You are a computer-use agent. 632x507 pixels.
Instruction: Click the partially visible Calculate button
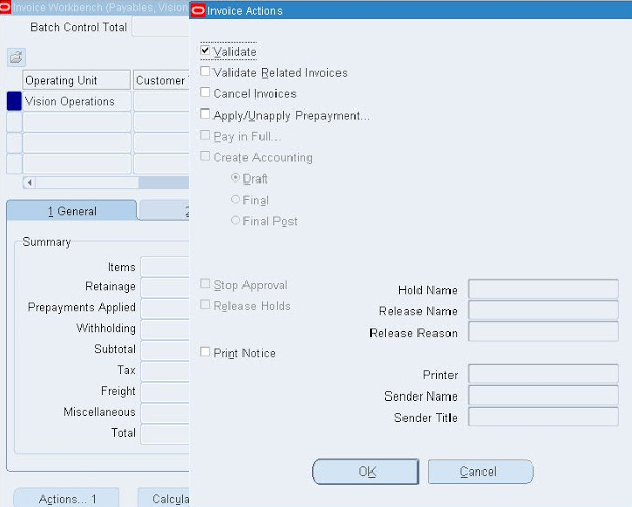coord(164,498)
